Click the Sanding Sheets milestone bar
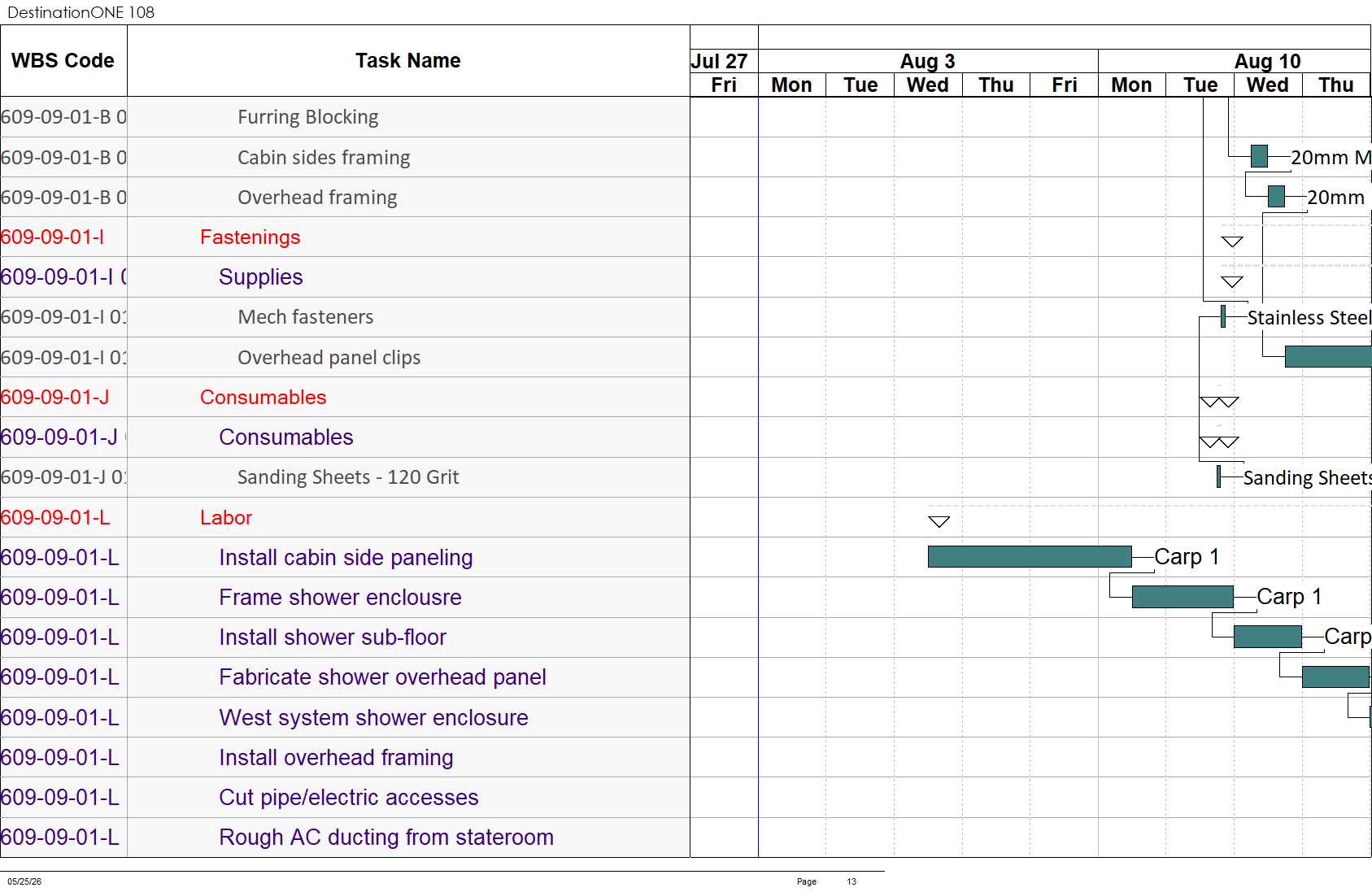 point(1218,476)
